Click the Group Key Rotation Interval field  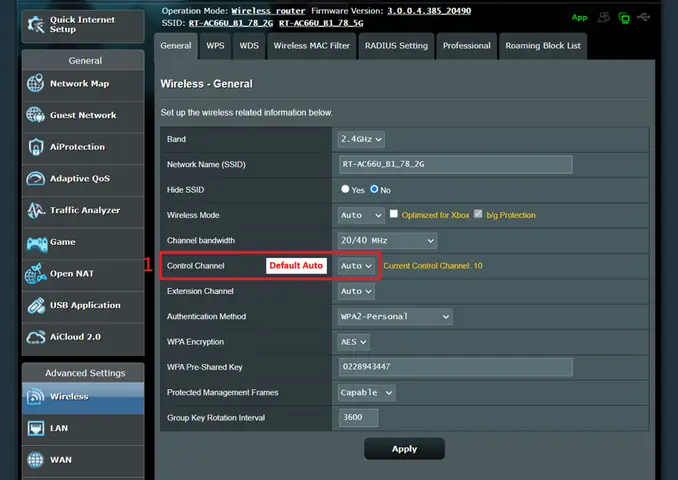pyautogui.click(x=358, y=417)
